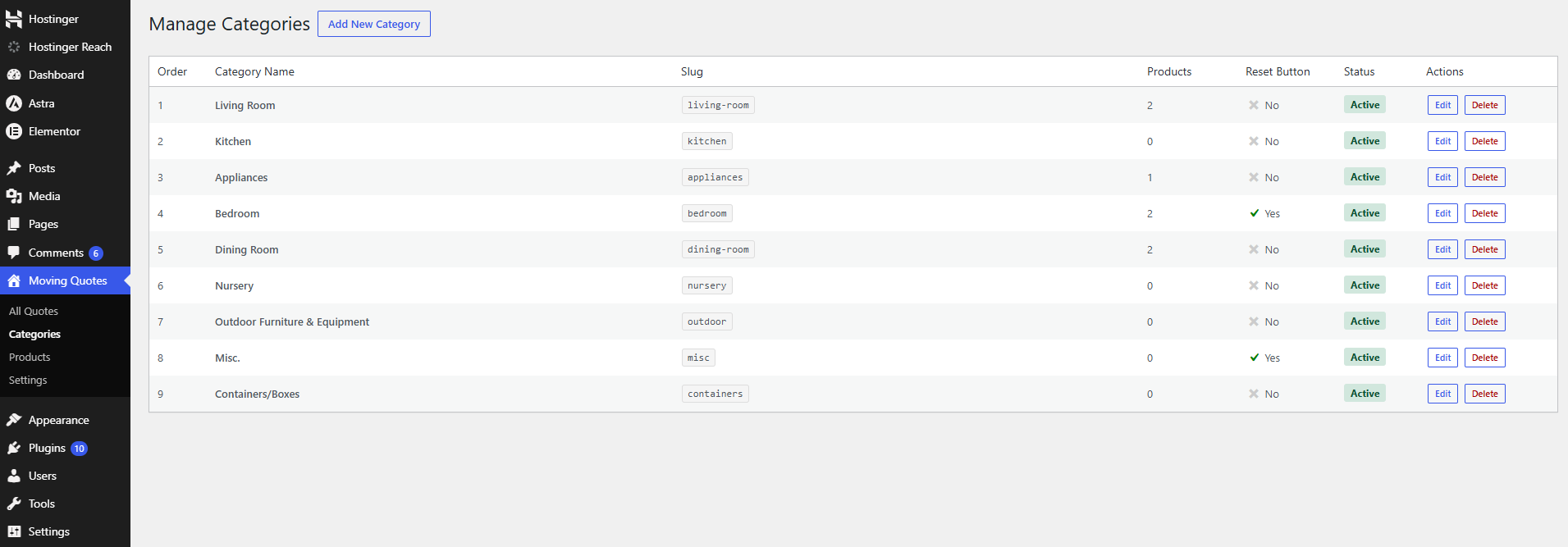
Task: Delete the Misc. category
Action: 1484,358
